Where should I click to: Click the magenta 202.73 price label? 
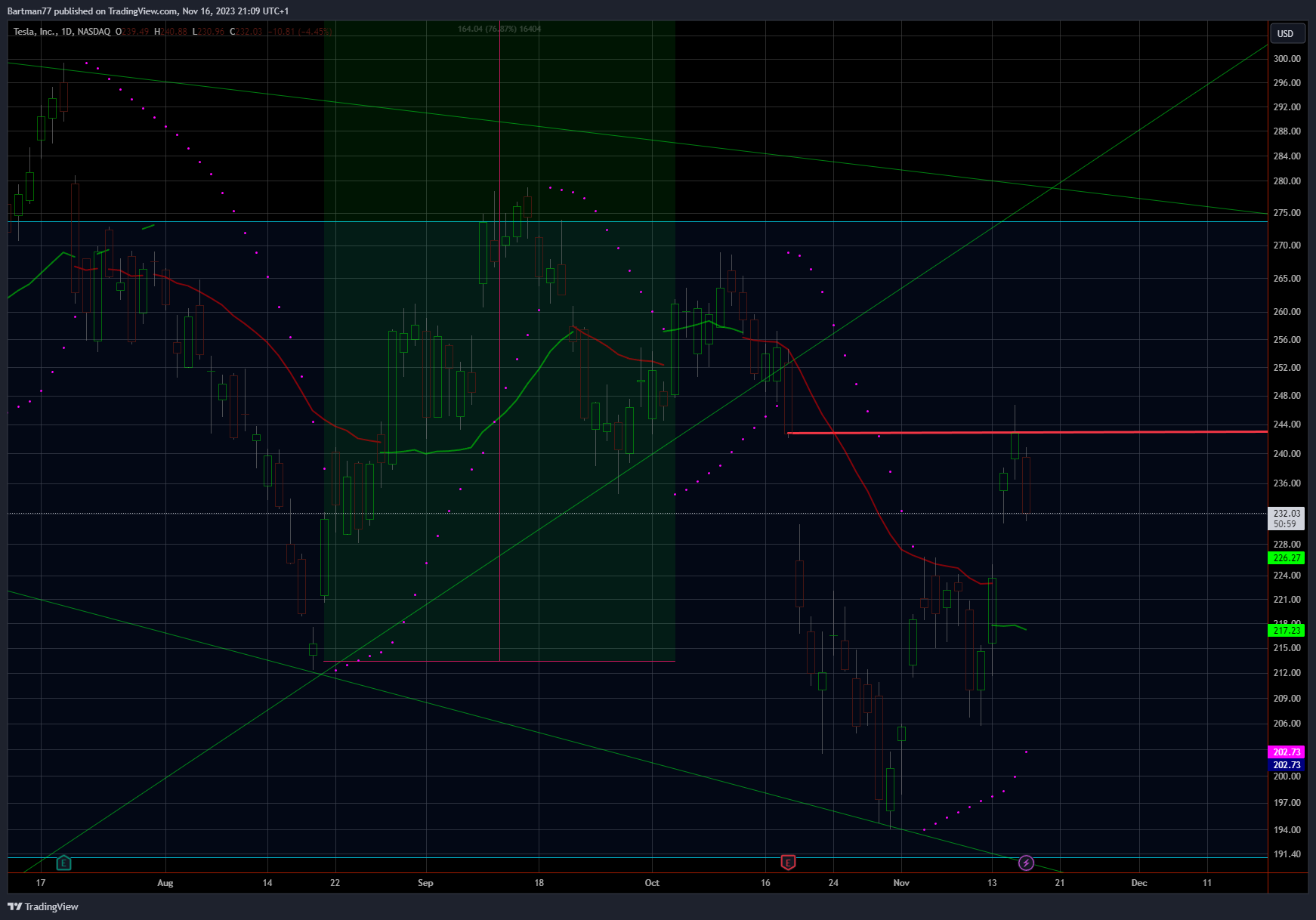point(1287,752)
